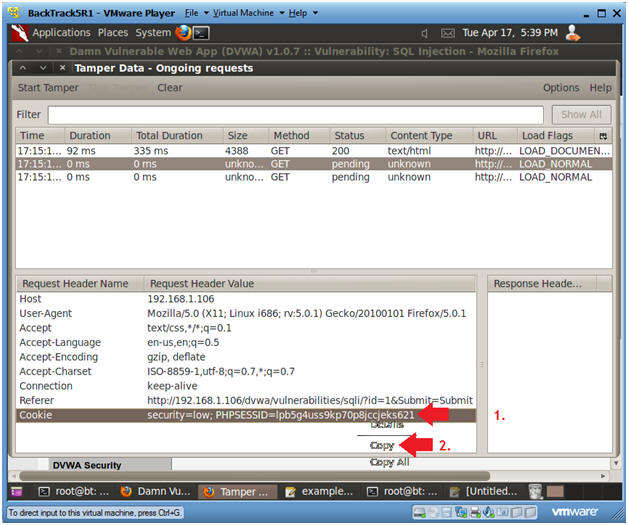Sort requests by Duration column header
This screenshot has width=628, height=525.
(x=98, y=136)
